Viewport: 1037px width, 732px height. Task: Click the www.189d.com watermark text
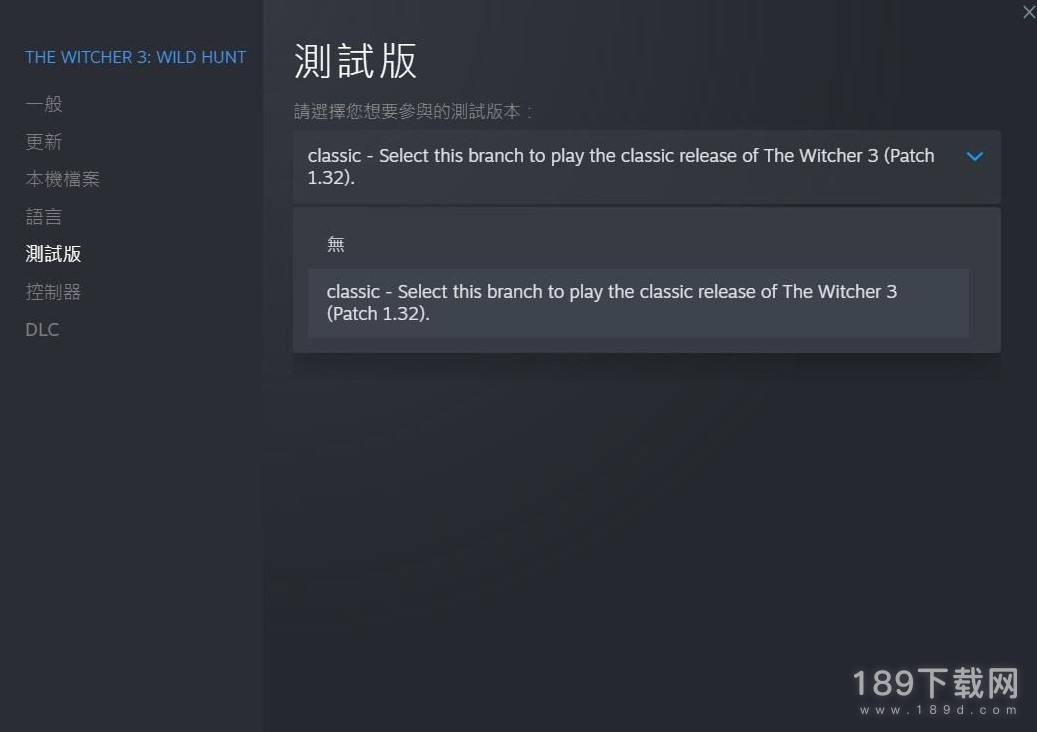pos(938,710)
